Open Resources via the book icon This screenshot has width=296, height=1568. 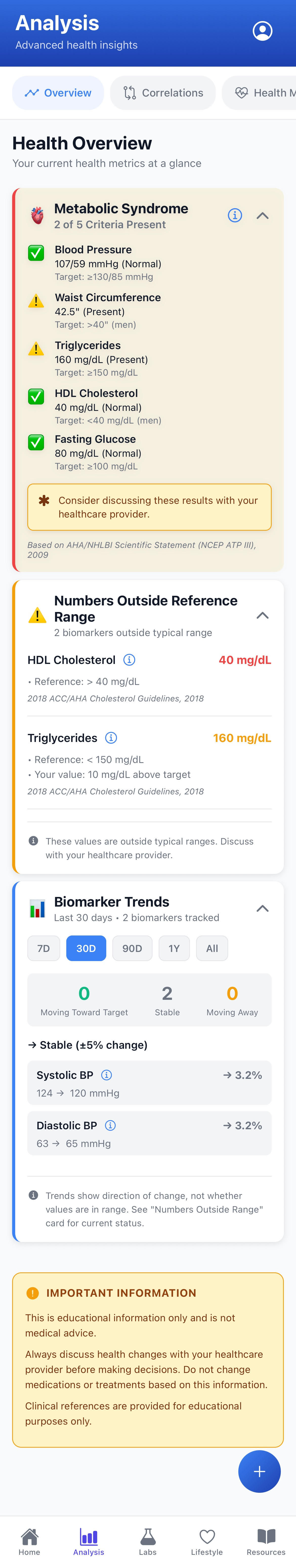266,1533
